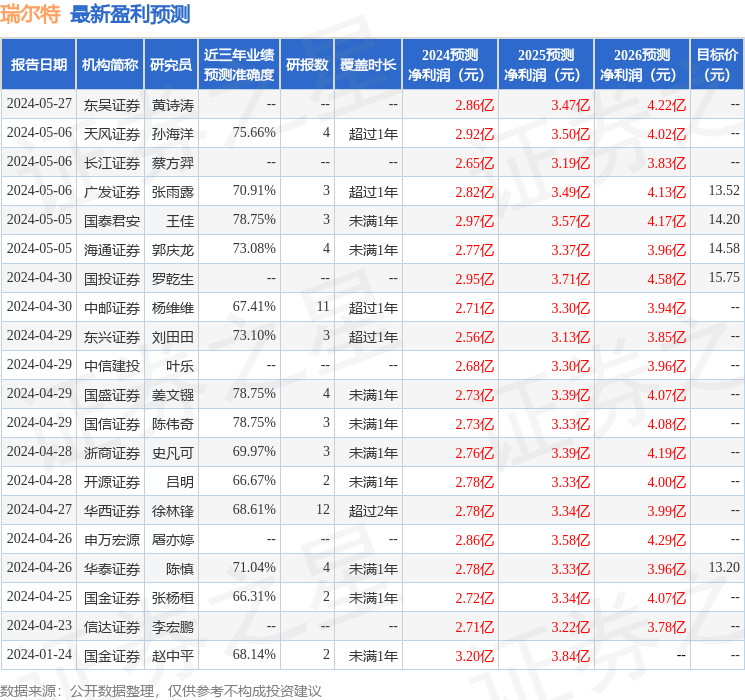Click the 东兴证券 institution cell
This screenshot has height=700, width=745.
tap(112, 337)
